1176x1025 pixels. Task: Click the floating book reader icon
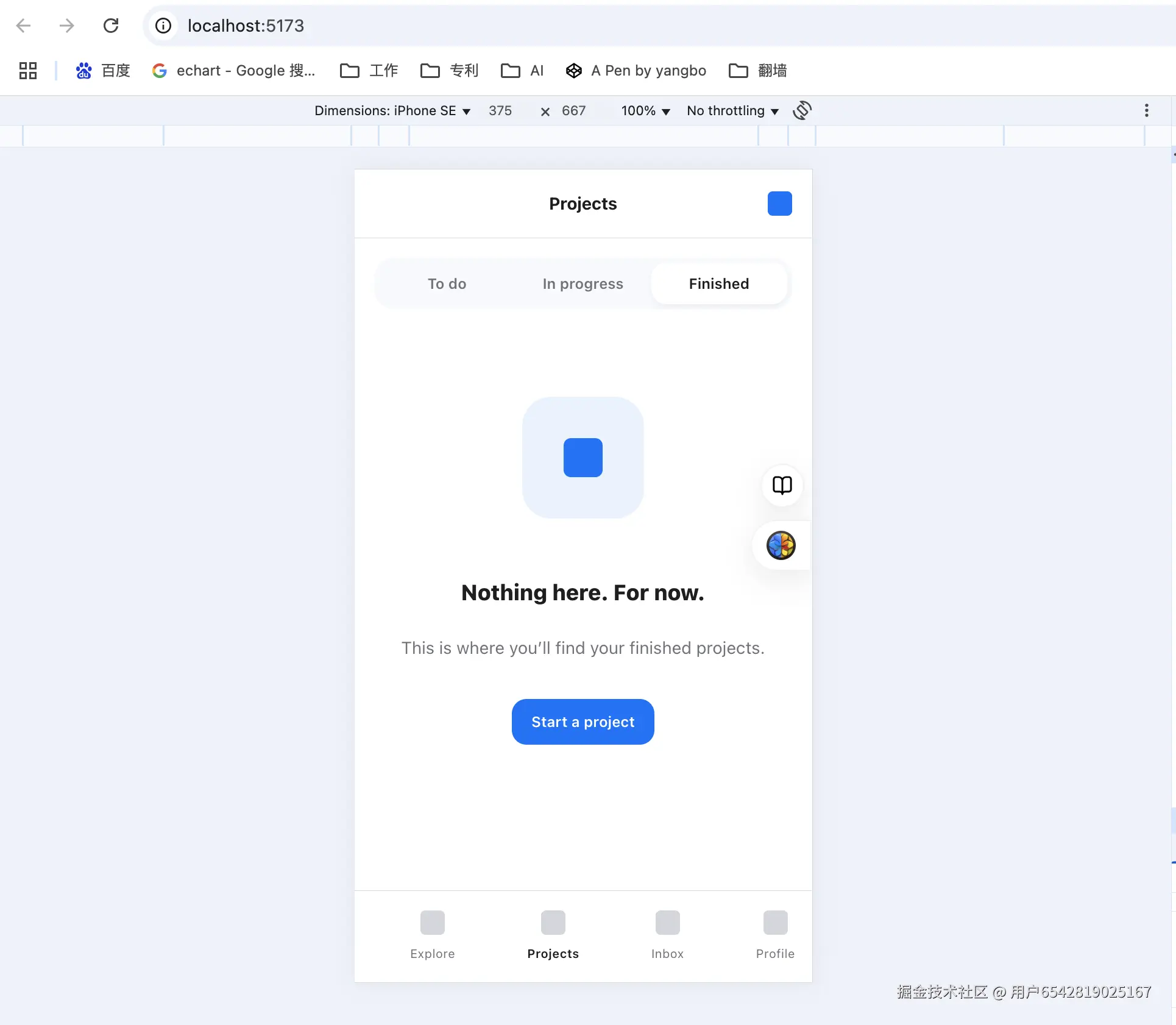782,485
